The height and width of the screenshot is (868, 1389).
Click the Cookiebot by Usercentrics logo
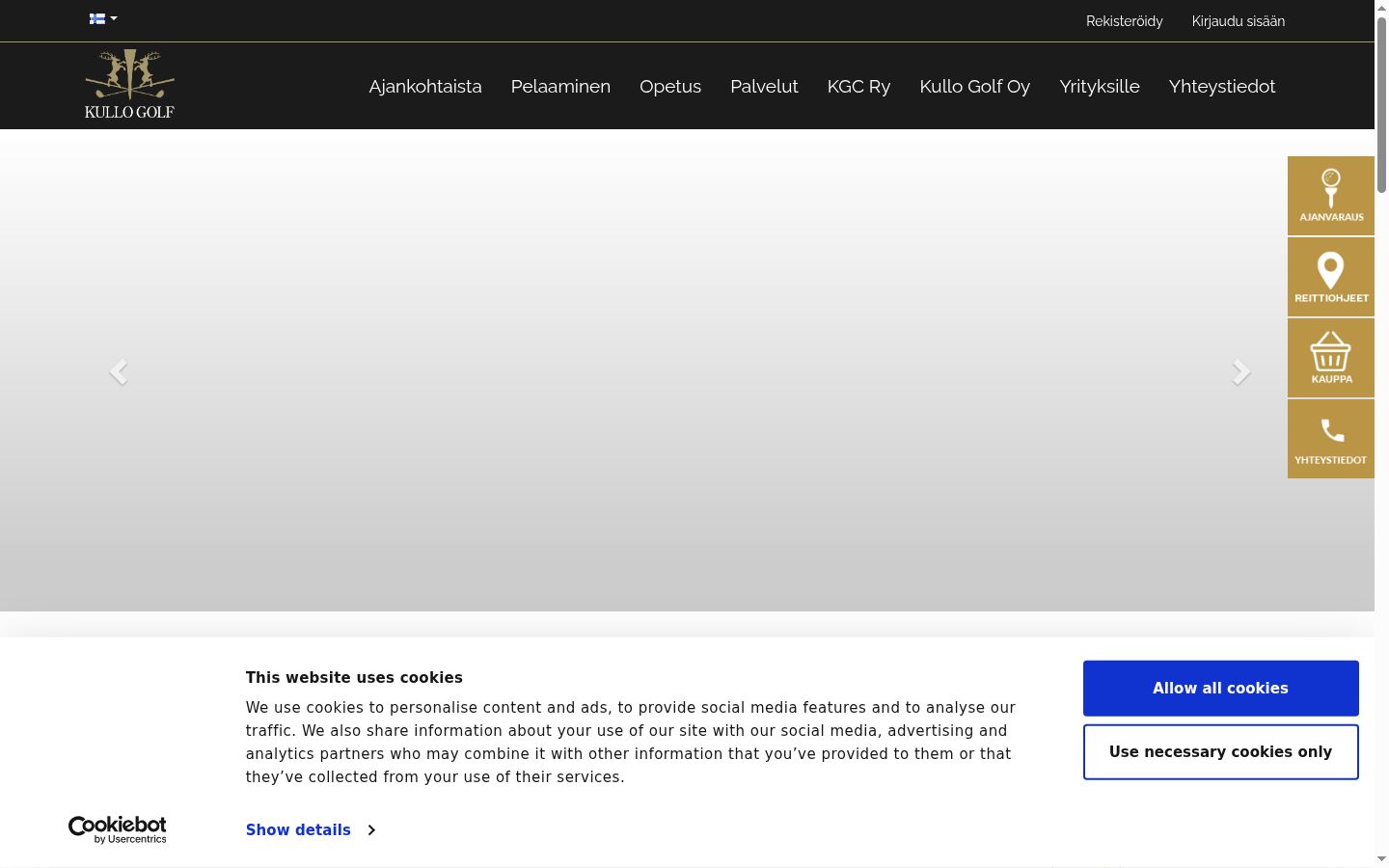[118, 829]
